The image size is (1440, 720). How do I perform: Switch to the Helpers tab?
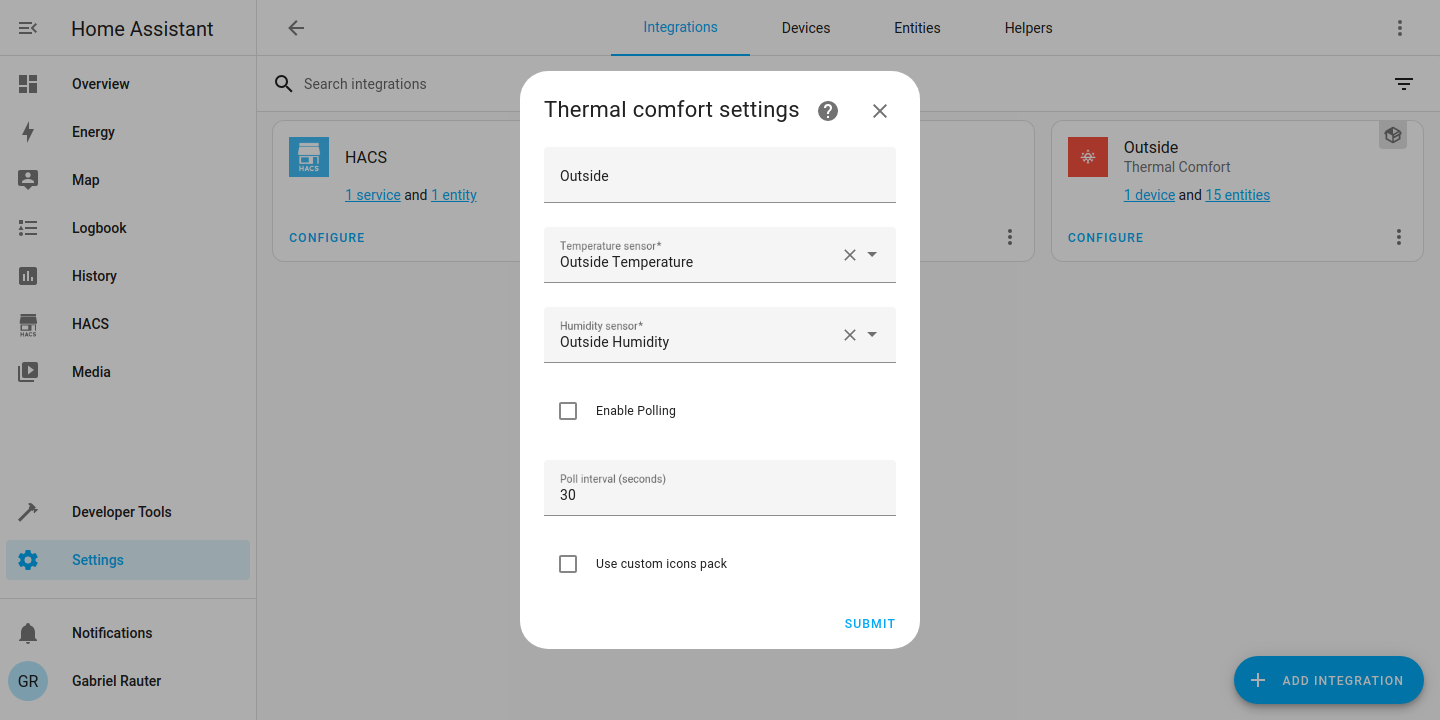tap(1029, 28)
